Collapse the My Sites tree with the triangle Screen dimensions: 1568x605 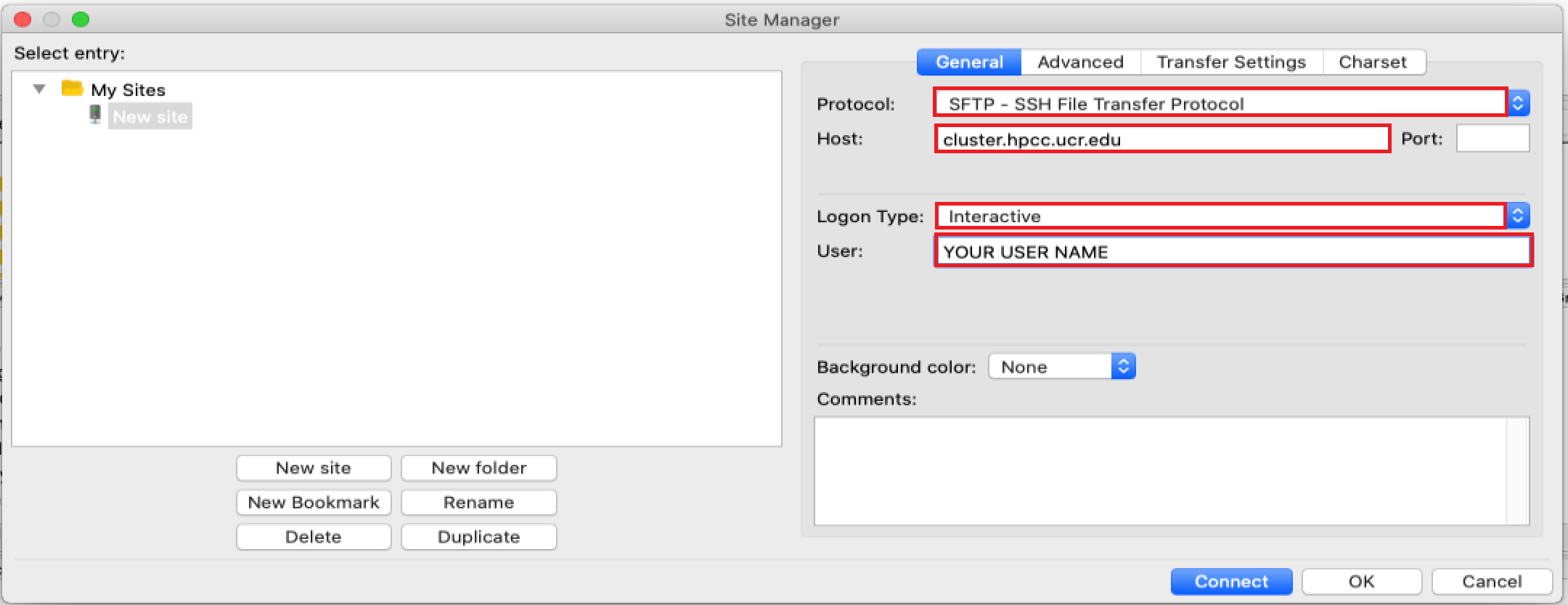[39, 89]
